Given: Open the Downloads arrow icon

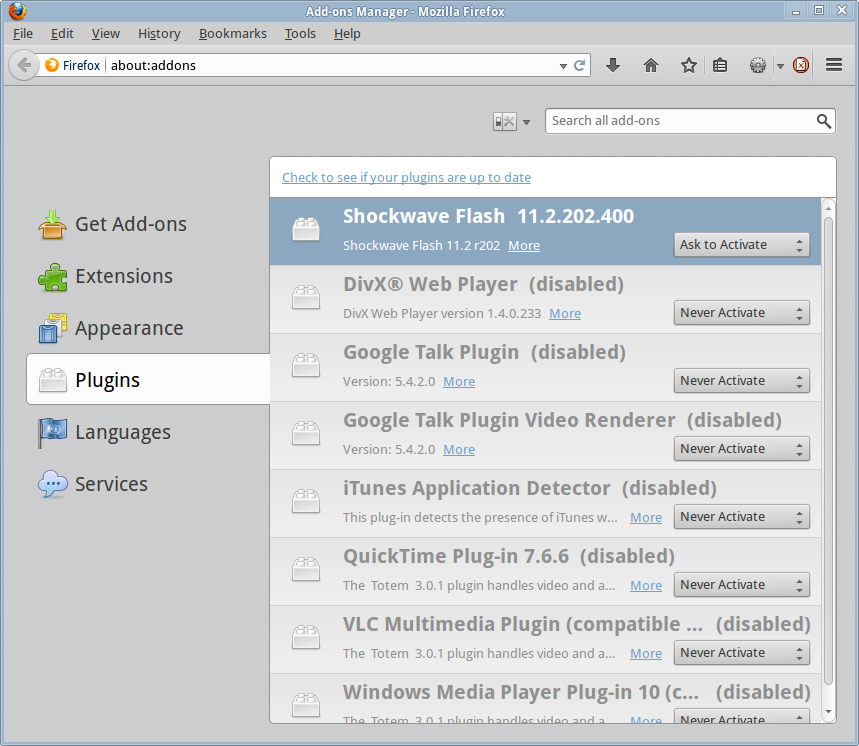Looking at the screenshot, I should coord(613,65).
